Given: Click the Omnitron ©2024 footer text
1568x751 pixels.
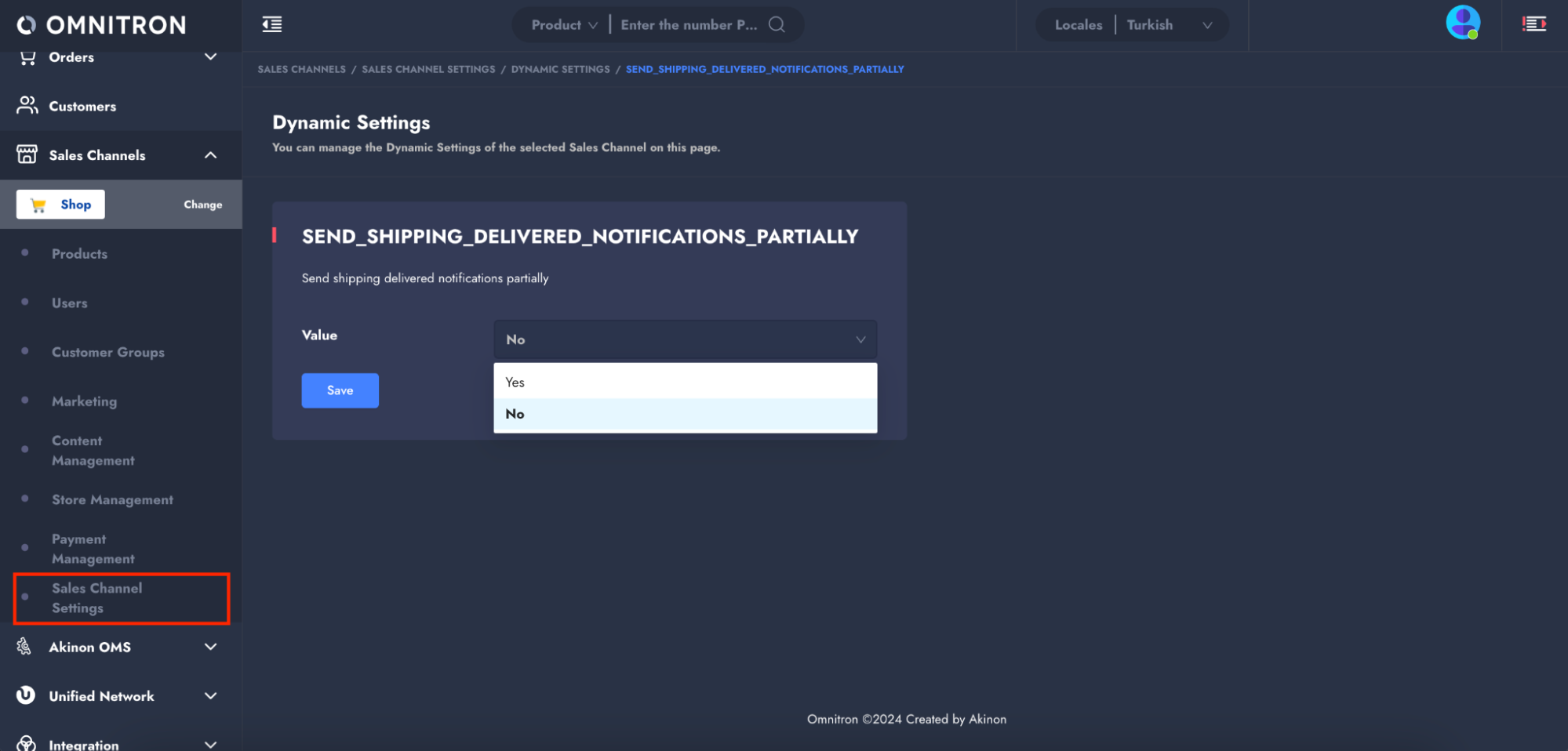Looking at the screenshot, I should tap(907, 719).
